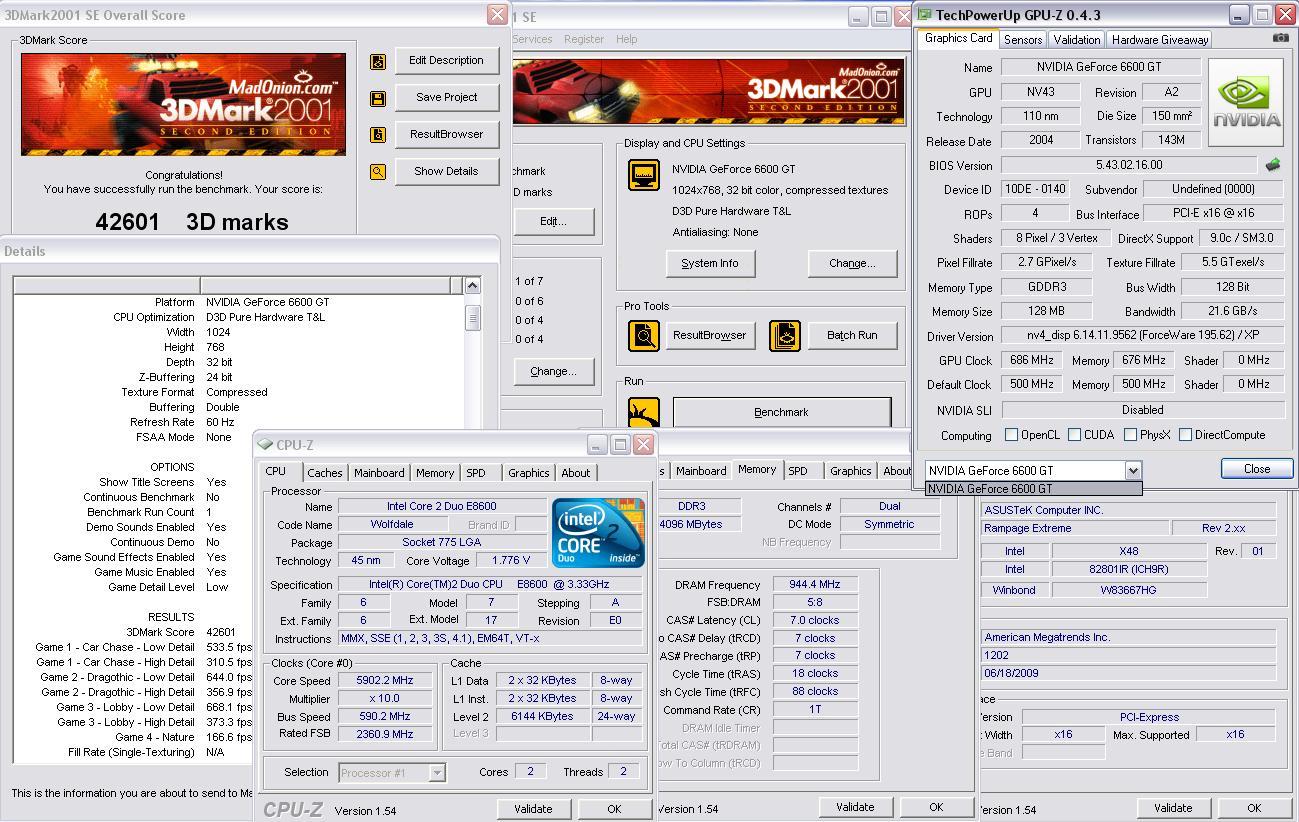This screenshot has height=822, width=1299.
Task: Click OK in the front CPU-Z window
Action: tap(614, 809)
